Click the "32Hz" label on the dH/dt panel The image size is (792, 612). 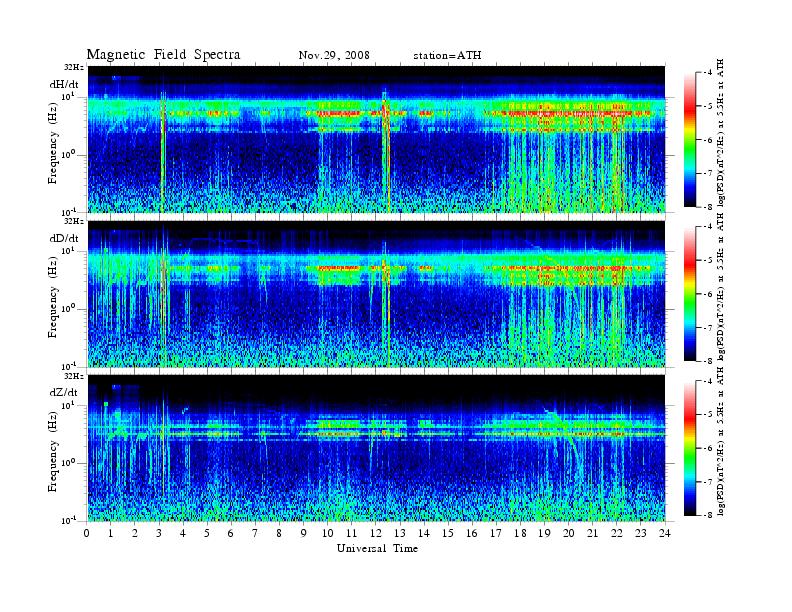pyautogui.click(x=74, y=67)
